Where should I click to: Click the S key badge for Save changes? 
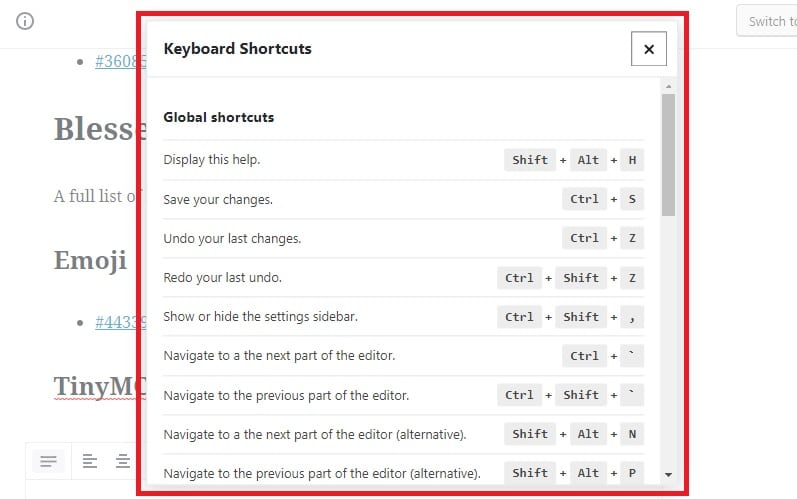tap(632, 199)
